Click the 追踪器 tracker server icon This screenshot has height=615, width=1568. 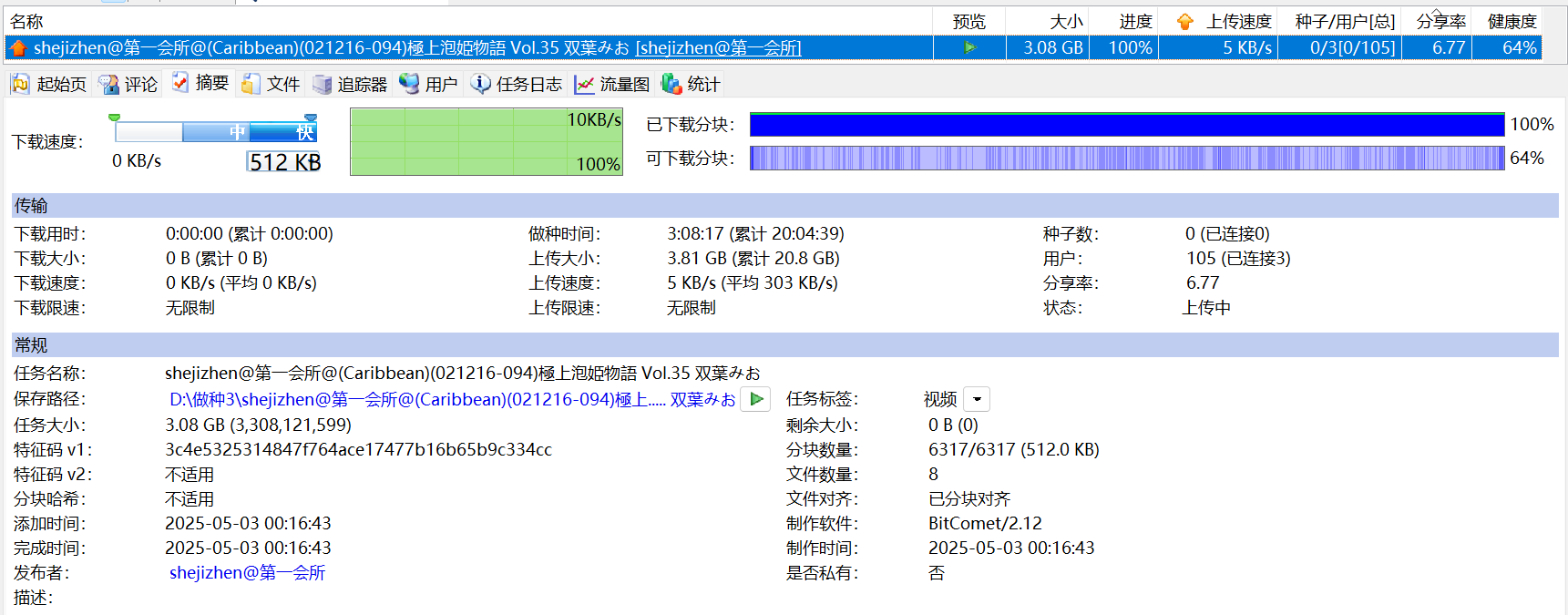click(x=322, y=85)
